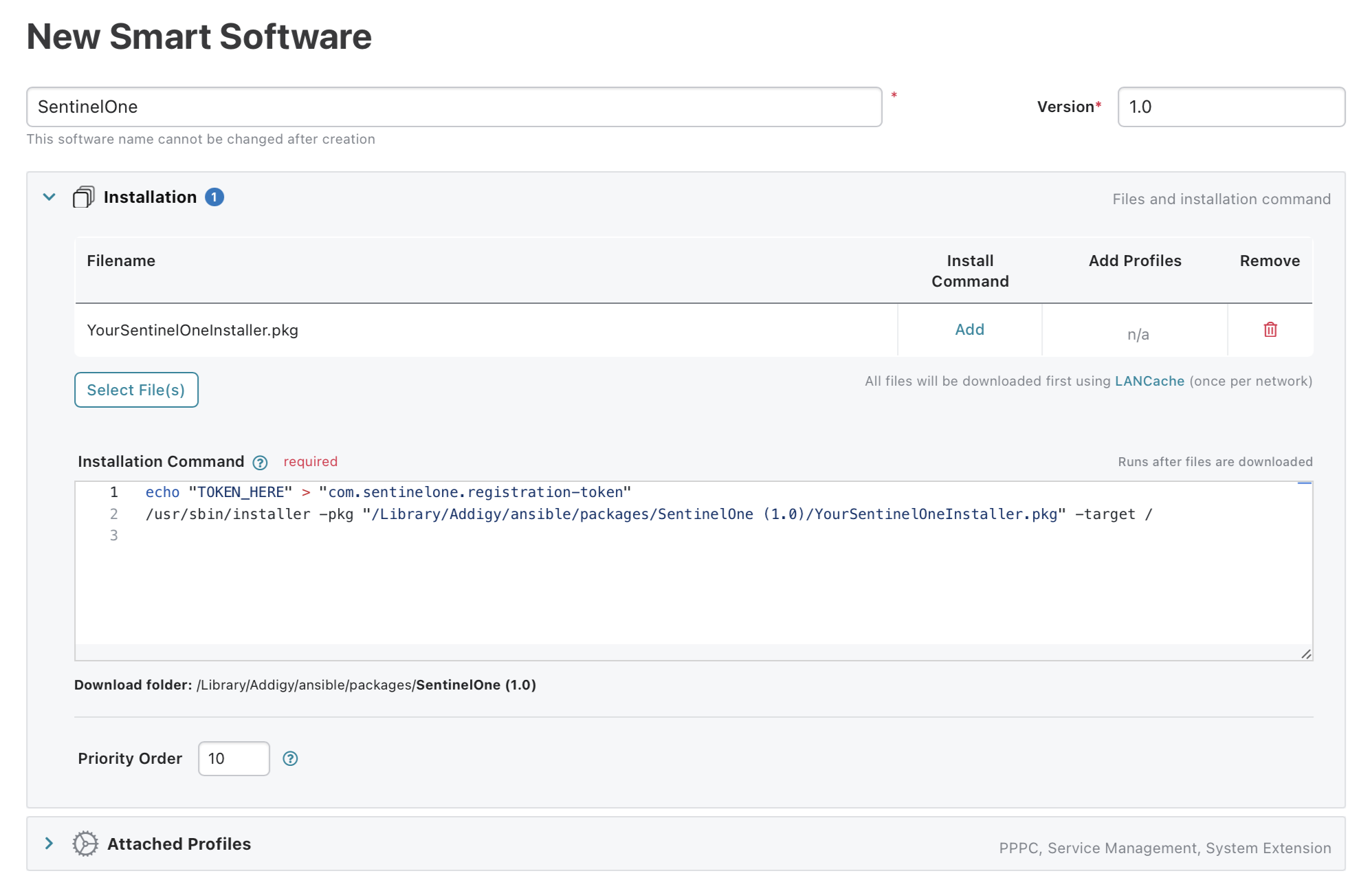Click line 1 of the installation command

pos(388,492)
